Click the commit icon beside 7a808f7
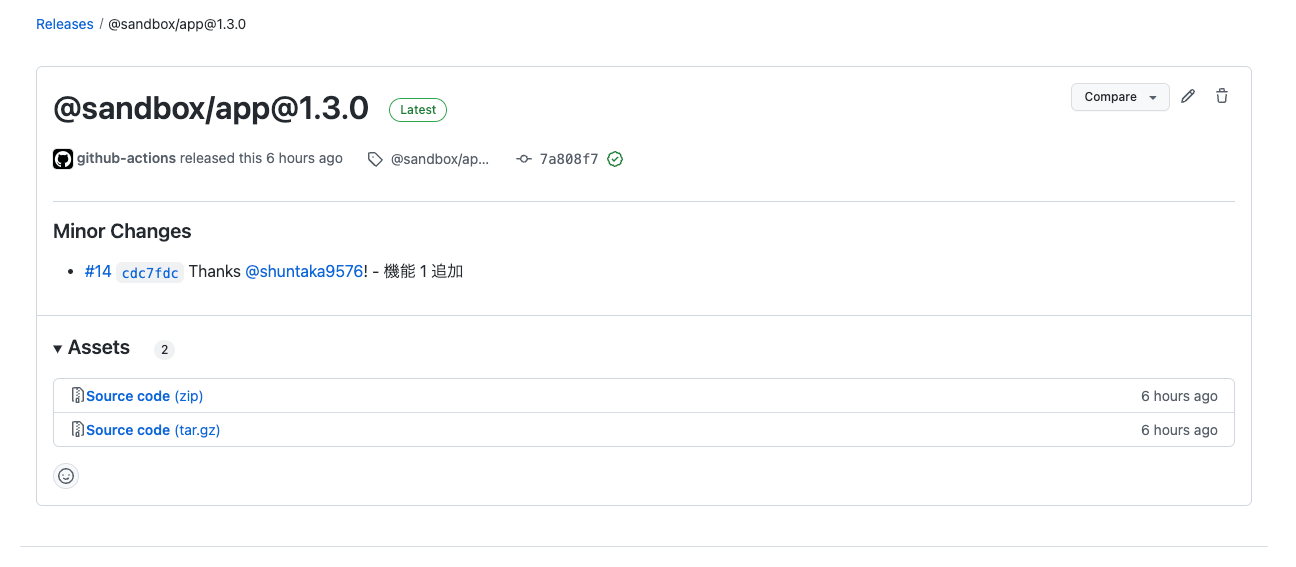This screenshot has width=1296, height=567. [523, 159]
